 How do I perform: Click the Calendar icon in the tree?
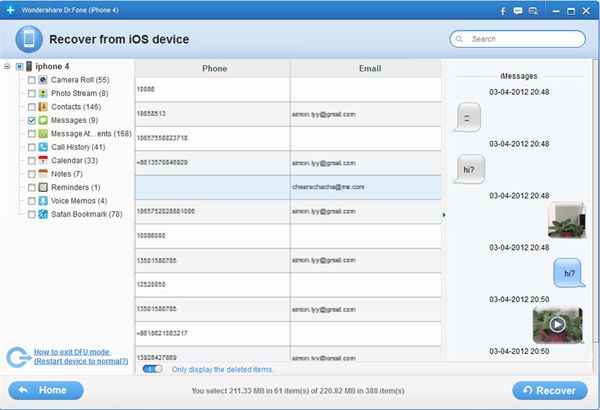coord(43,160)
